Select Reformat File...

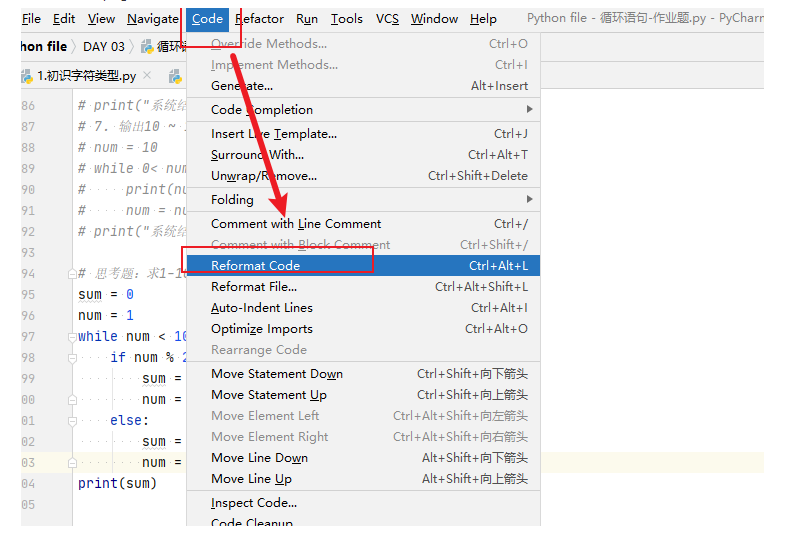click(x=363, y=287)
